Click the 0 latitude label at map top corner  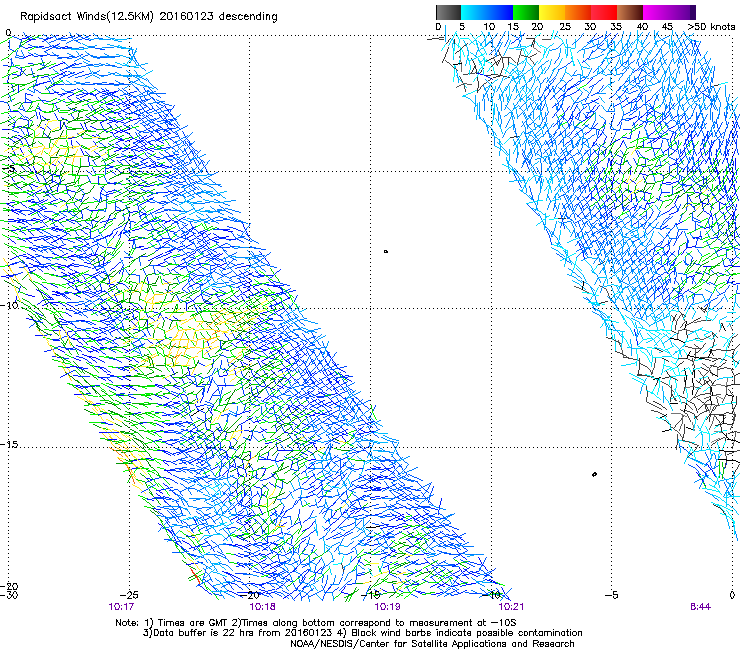point(8,33)
